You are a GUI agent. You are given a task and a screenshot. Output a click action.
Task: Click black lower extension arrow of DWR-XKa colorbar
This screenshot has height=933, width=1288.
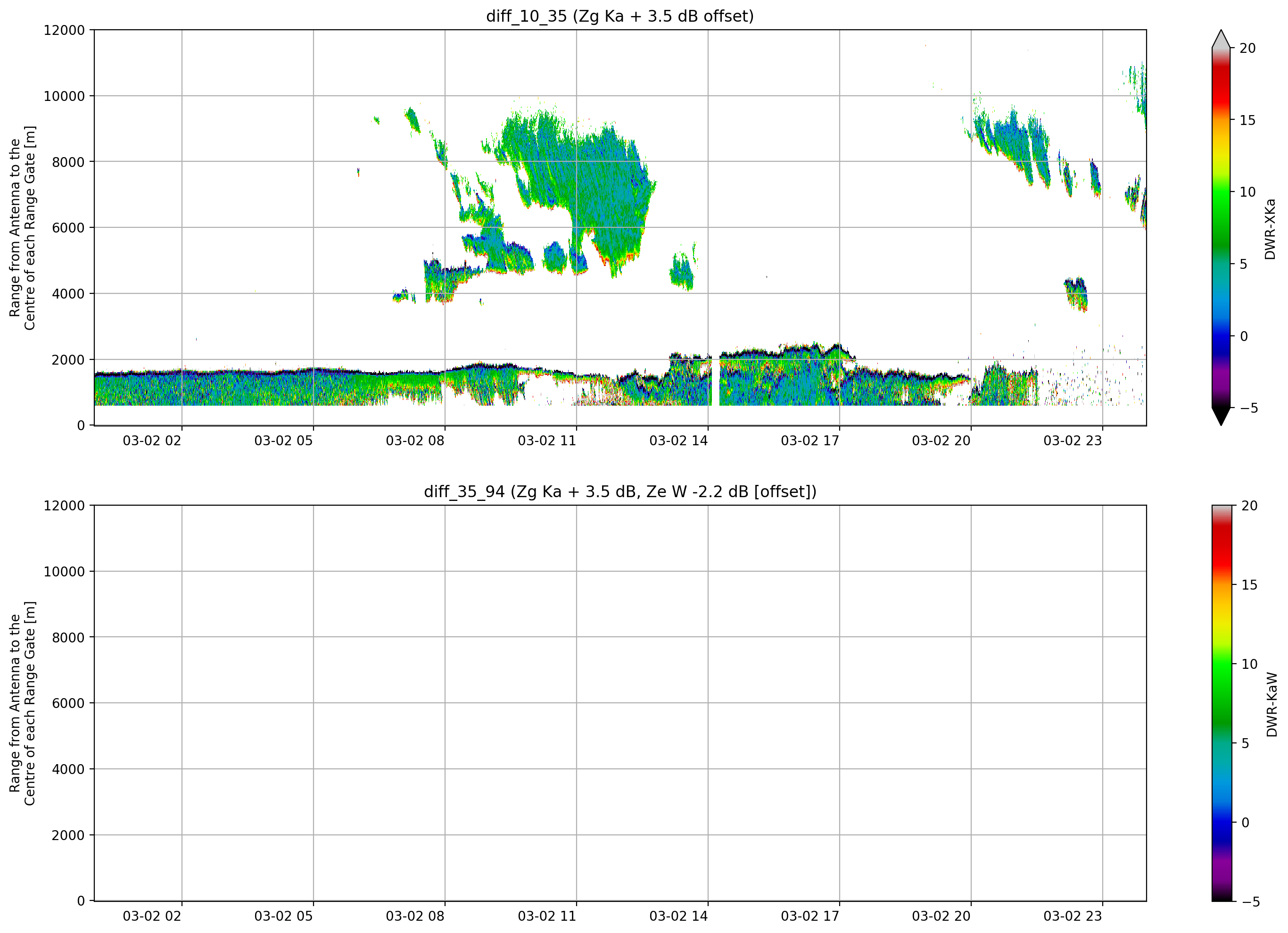pyautogui.click(x=1221, y=417)
